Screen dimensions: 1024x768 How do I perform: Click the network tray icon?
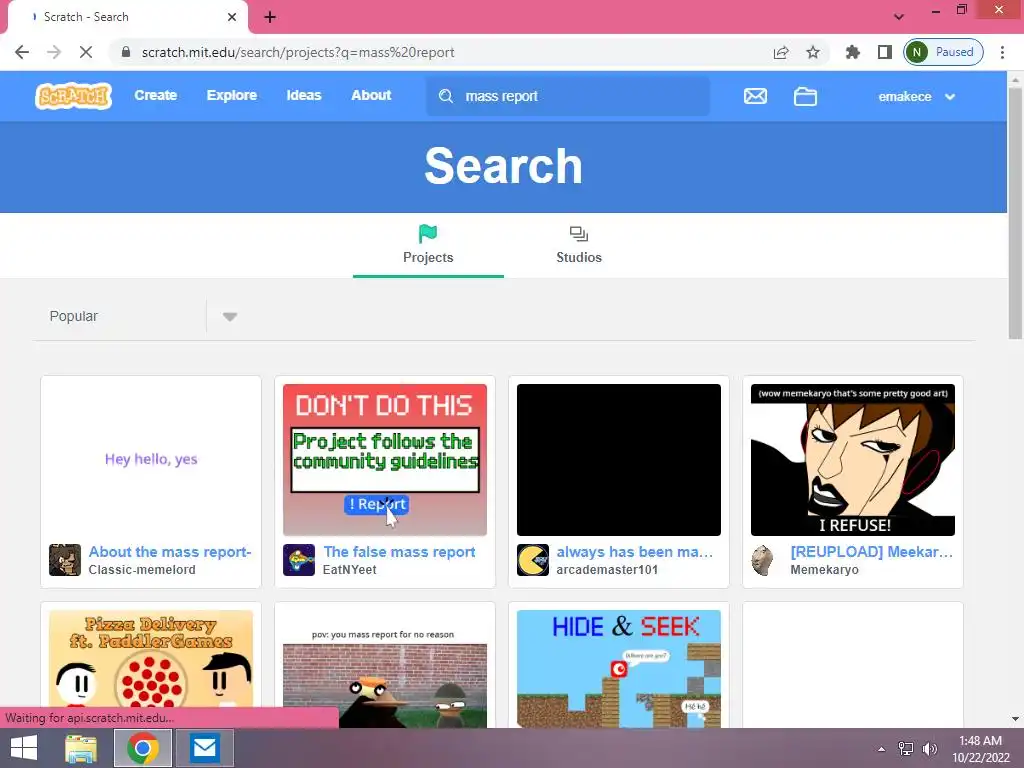[x=906, y=748]
